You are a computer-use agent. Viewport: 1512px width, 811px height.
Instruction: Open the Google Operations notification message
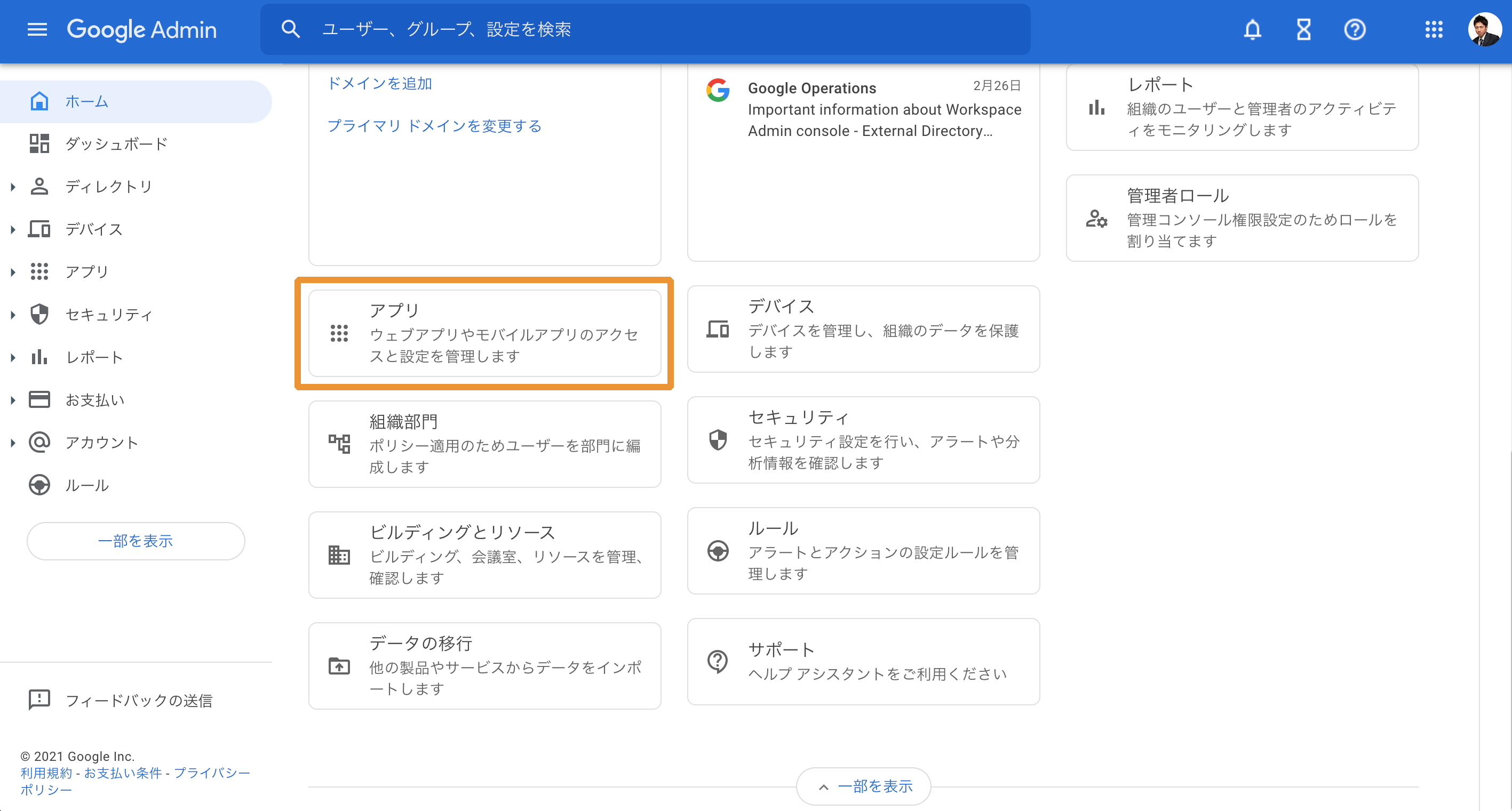coord(863,109)
